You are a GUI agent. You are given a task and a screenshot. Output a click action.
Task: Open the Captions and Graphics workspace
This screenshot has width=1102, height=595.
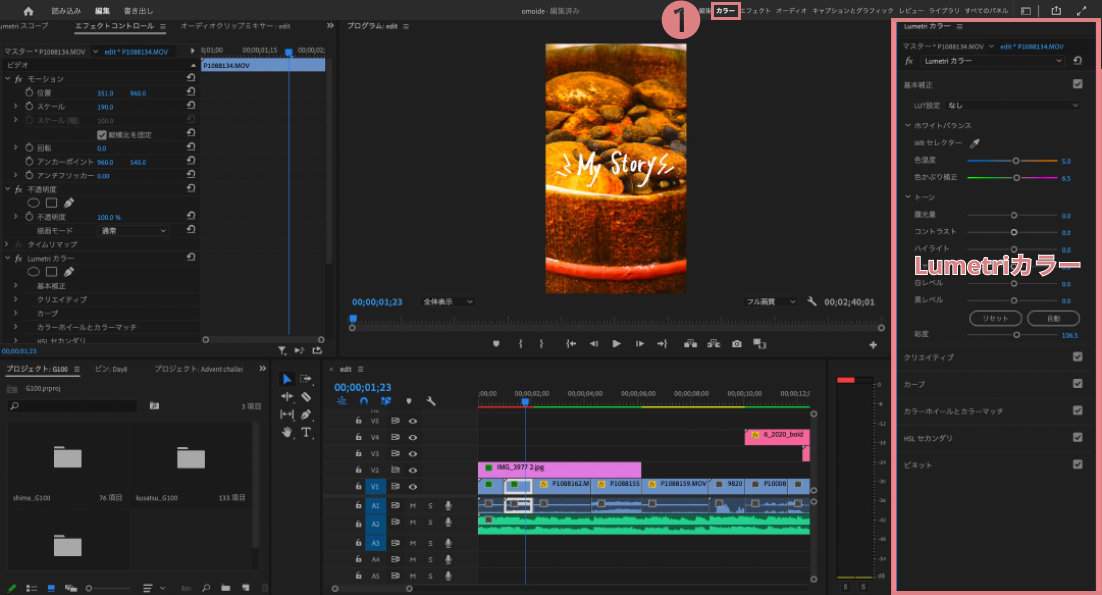point(853,11)
